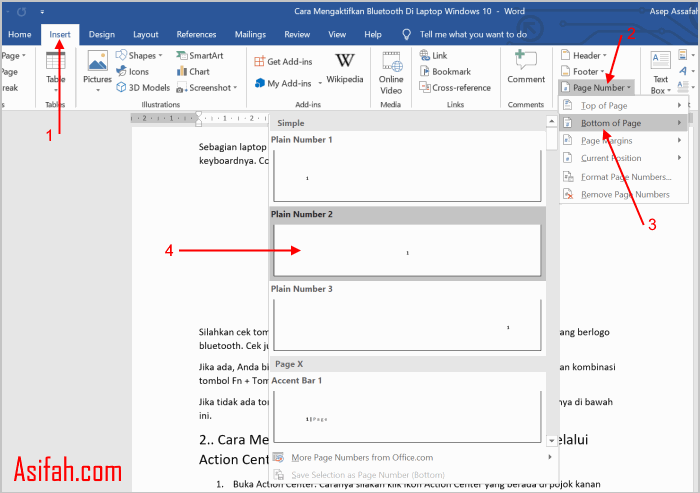Open the Screenshot tool
Viewport: 700px width, 493px height.
tap(207, 88)
